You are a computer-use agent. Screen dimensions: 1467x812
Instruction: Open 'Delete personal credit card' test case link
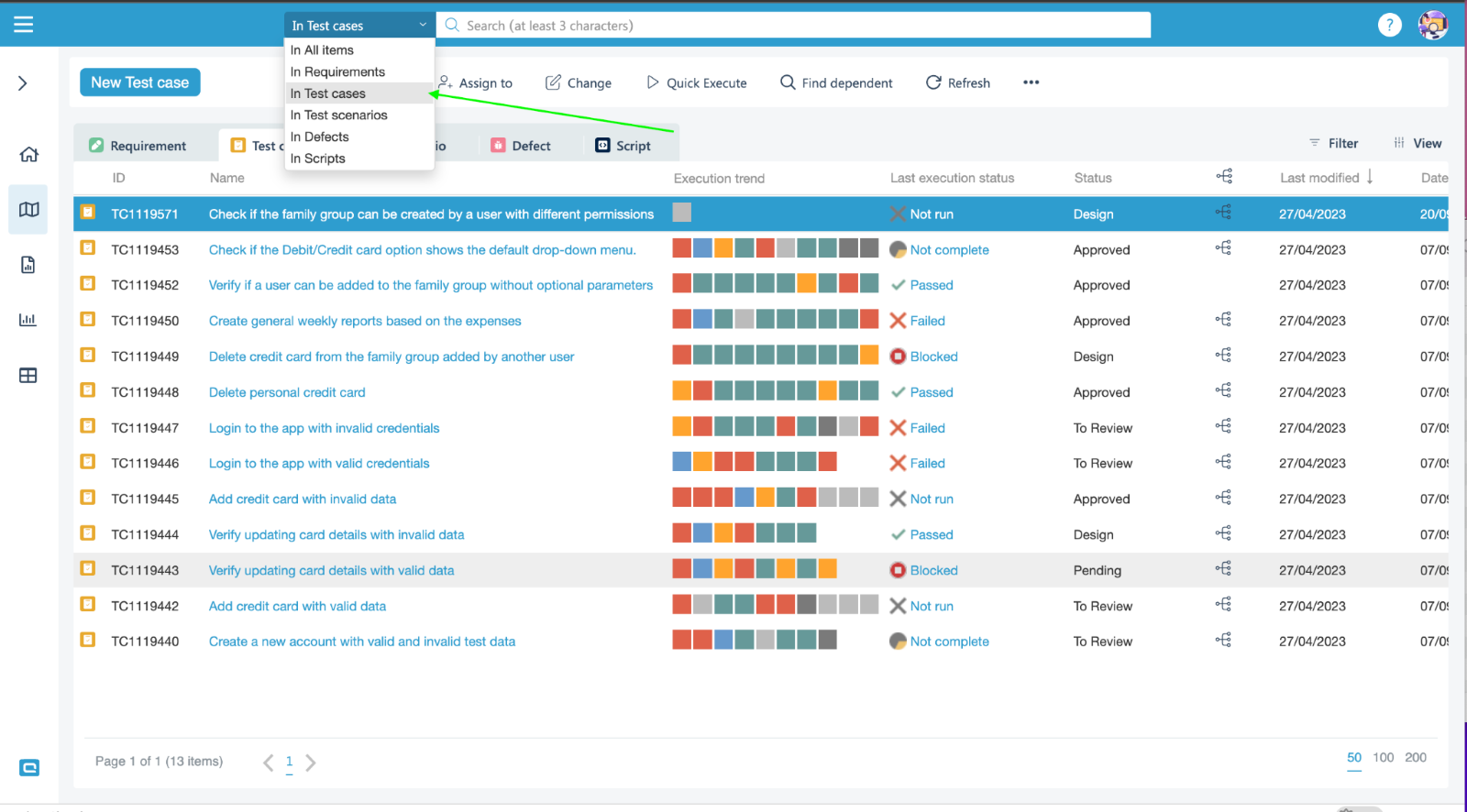coord(287,392)
